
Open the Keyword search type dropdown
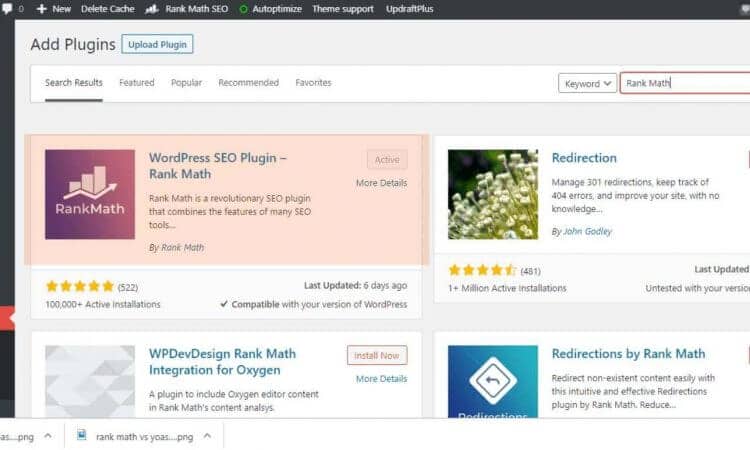[587, 83]
